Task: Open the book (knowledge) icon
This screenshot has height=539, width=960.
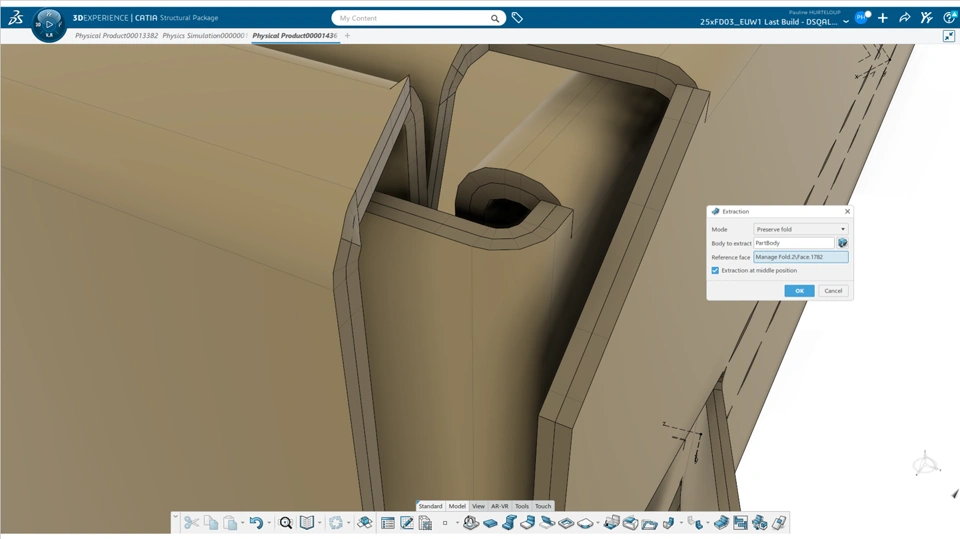Action: (307, 522)
